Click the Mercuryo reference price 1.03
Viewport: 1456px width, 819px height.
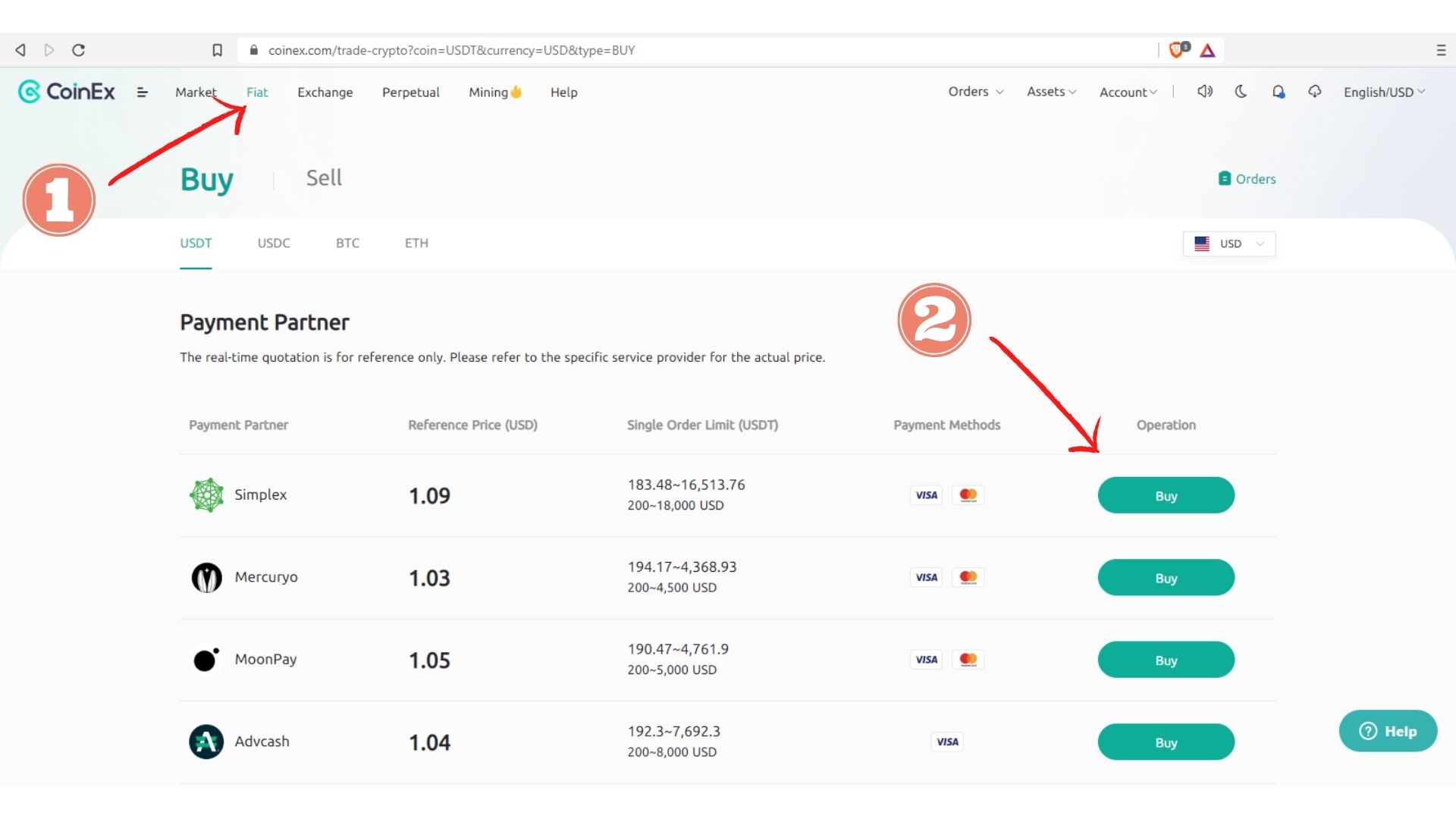tap(430, 579)
